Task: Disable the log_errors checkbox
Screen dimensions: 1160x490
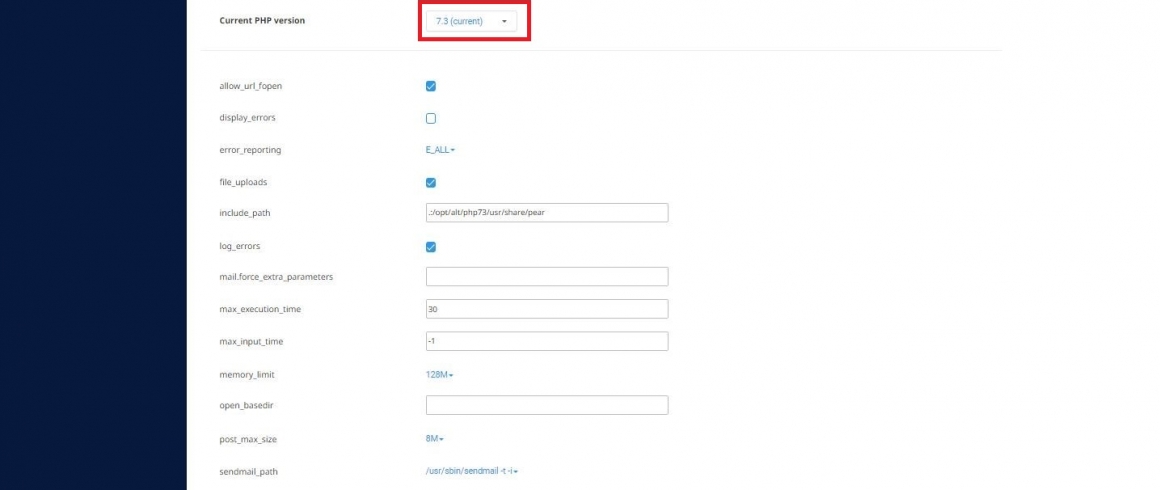Action: click(431, 247)
